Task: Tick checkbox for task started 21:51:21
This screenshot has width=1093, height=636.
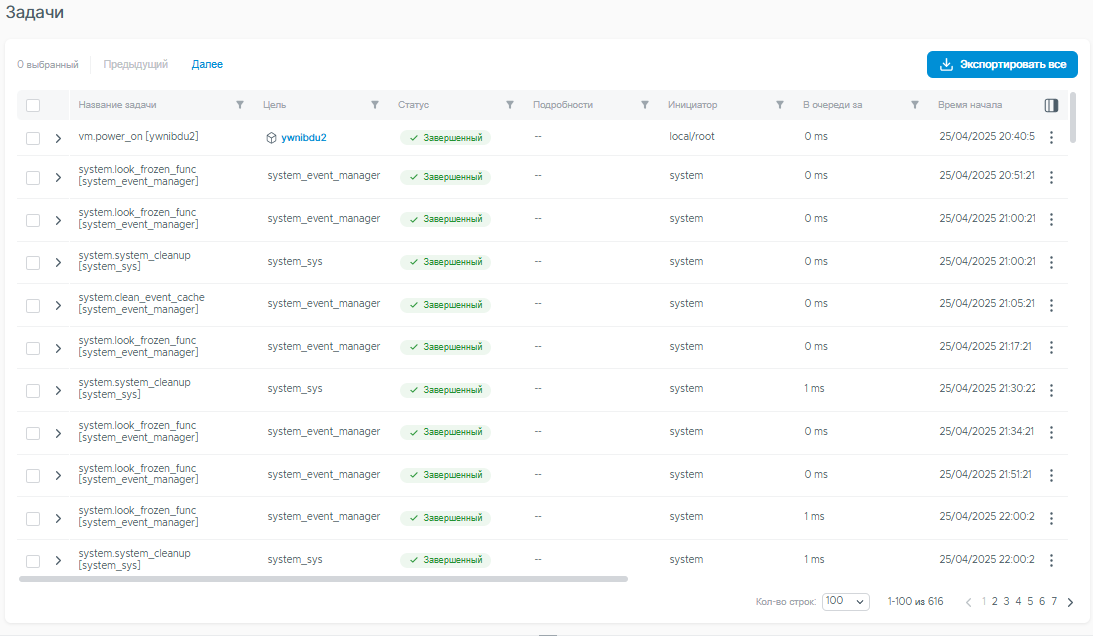Action: click(x=33, y=476)
